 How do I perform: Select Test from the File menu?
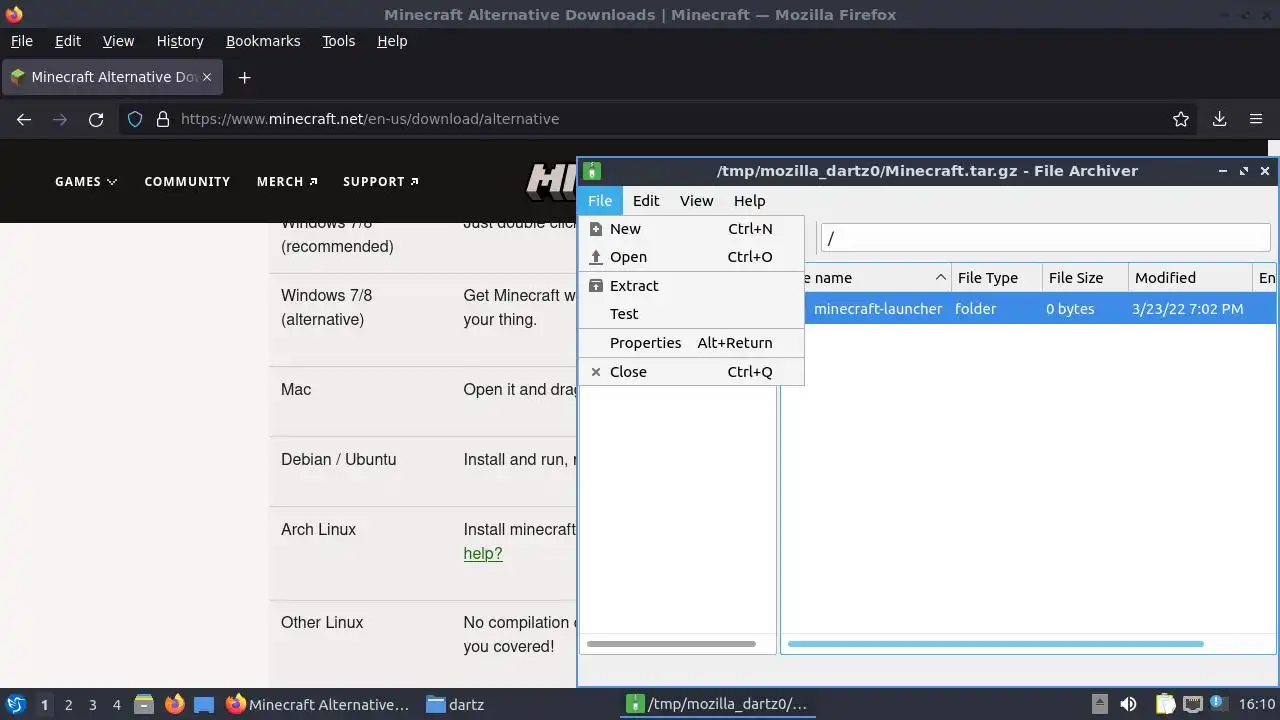[x=691, y=314]
